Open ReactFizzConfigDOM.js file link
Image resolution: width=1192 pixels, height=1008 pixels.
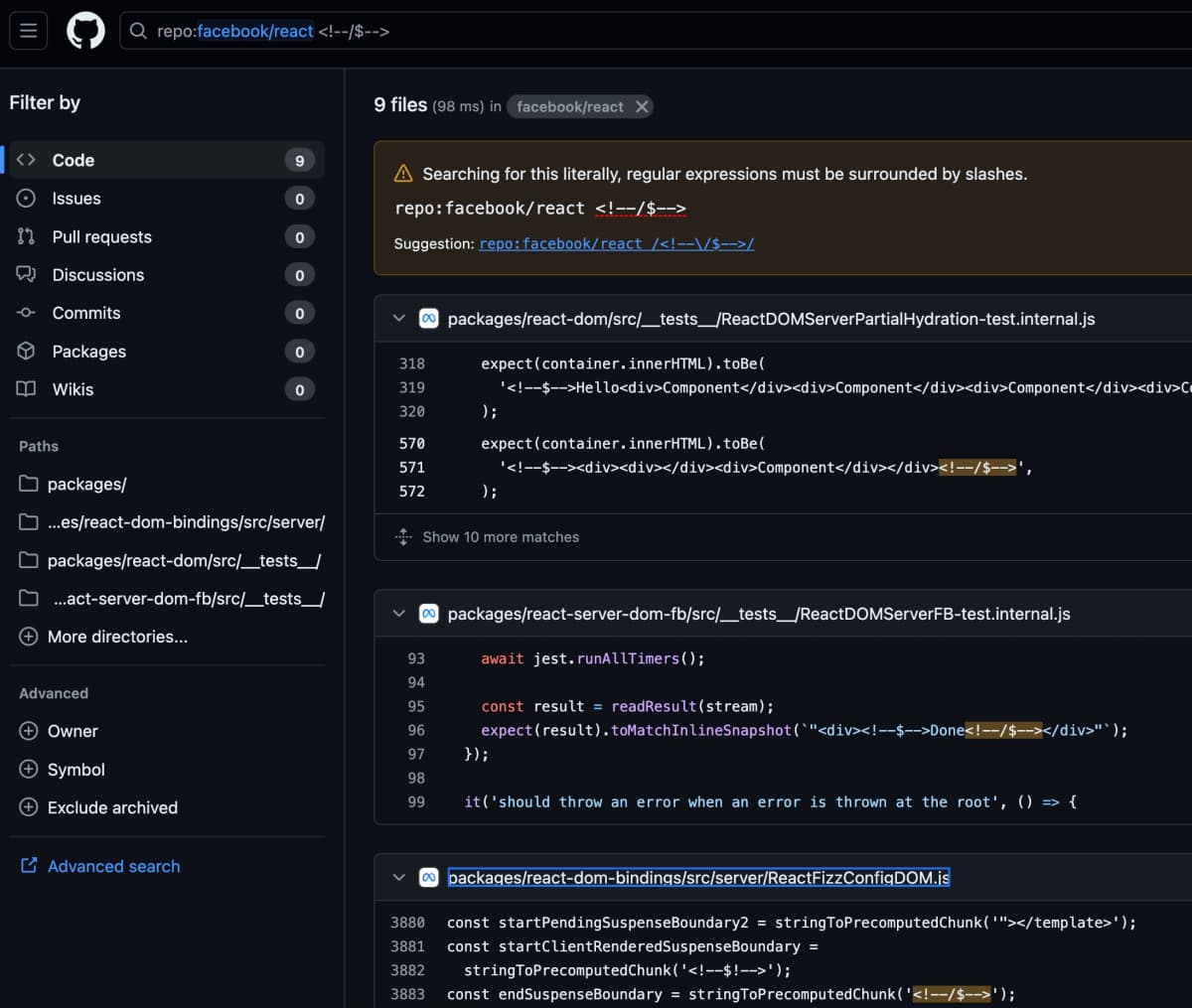click(x=698, y=878)
